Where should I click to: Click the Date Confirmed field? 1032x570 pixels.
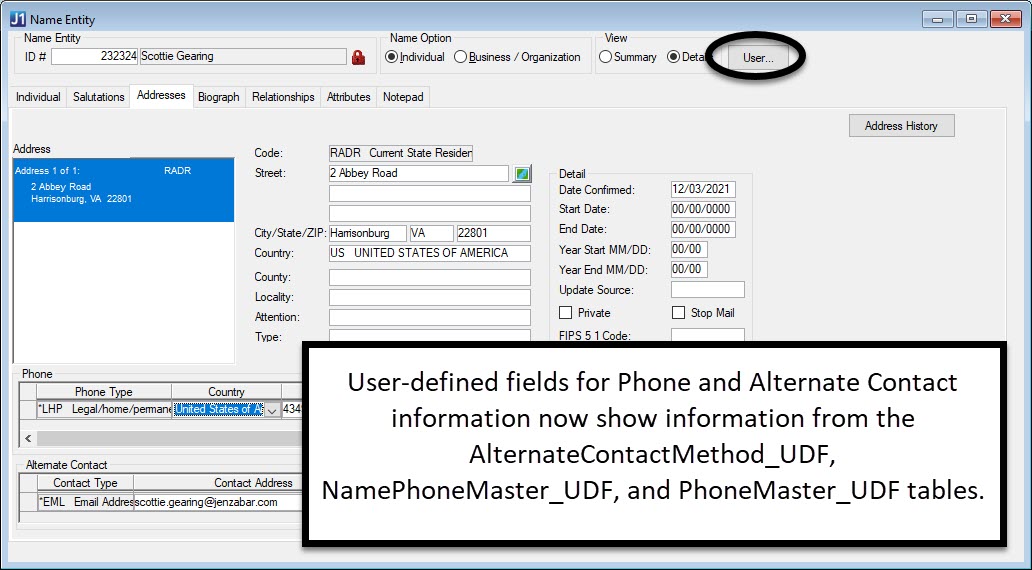(703, 190)
